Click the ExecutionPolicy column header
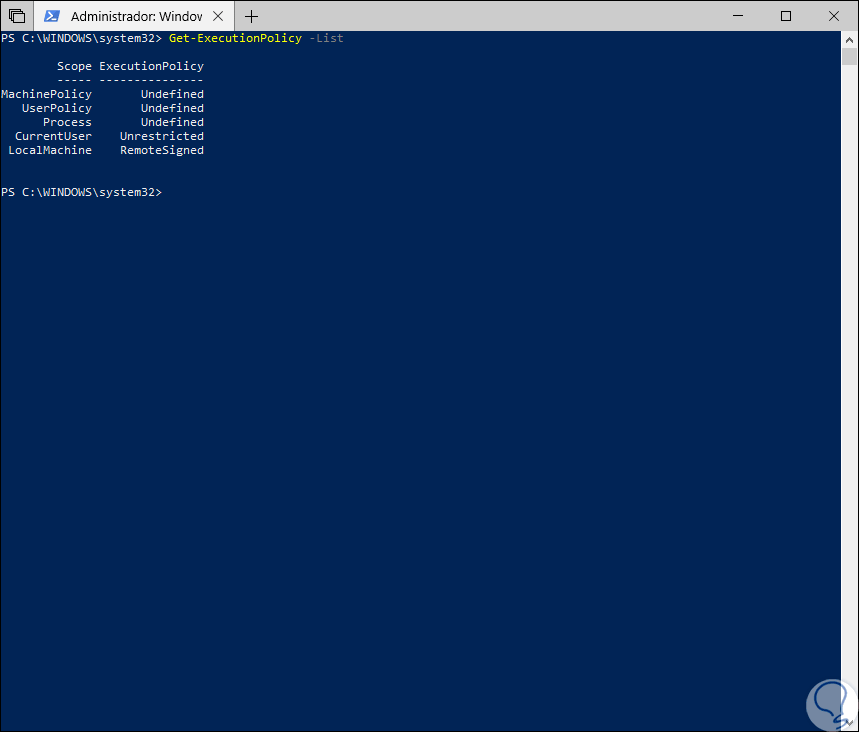 click(151, 66)
